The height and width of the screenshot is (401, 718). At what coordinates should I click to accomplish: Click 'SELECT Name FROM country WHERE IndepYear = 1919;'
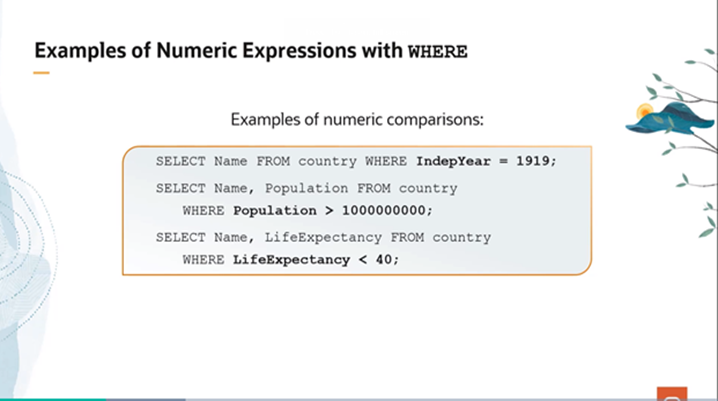[356, 162]
